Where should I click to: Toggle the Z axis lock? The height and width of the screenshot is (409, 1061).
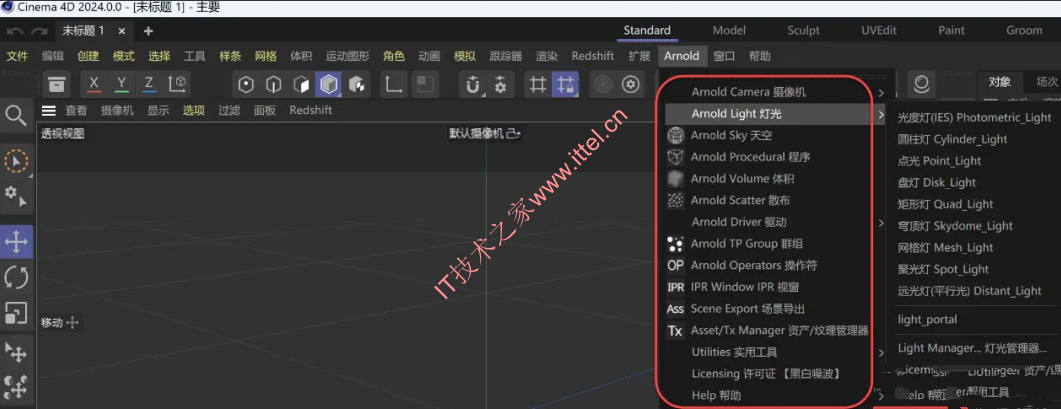148,85
